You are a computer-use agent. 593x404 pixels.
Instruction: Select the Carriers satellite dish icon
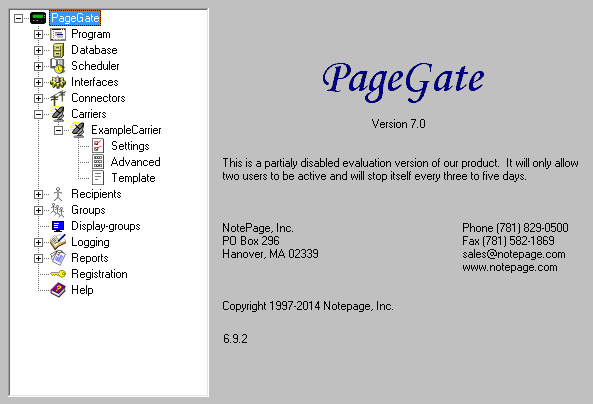[x=58, y=114]
